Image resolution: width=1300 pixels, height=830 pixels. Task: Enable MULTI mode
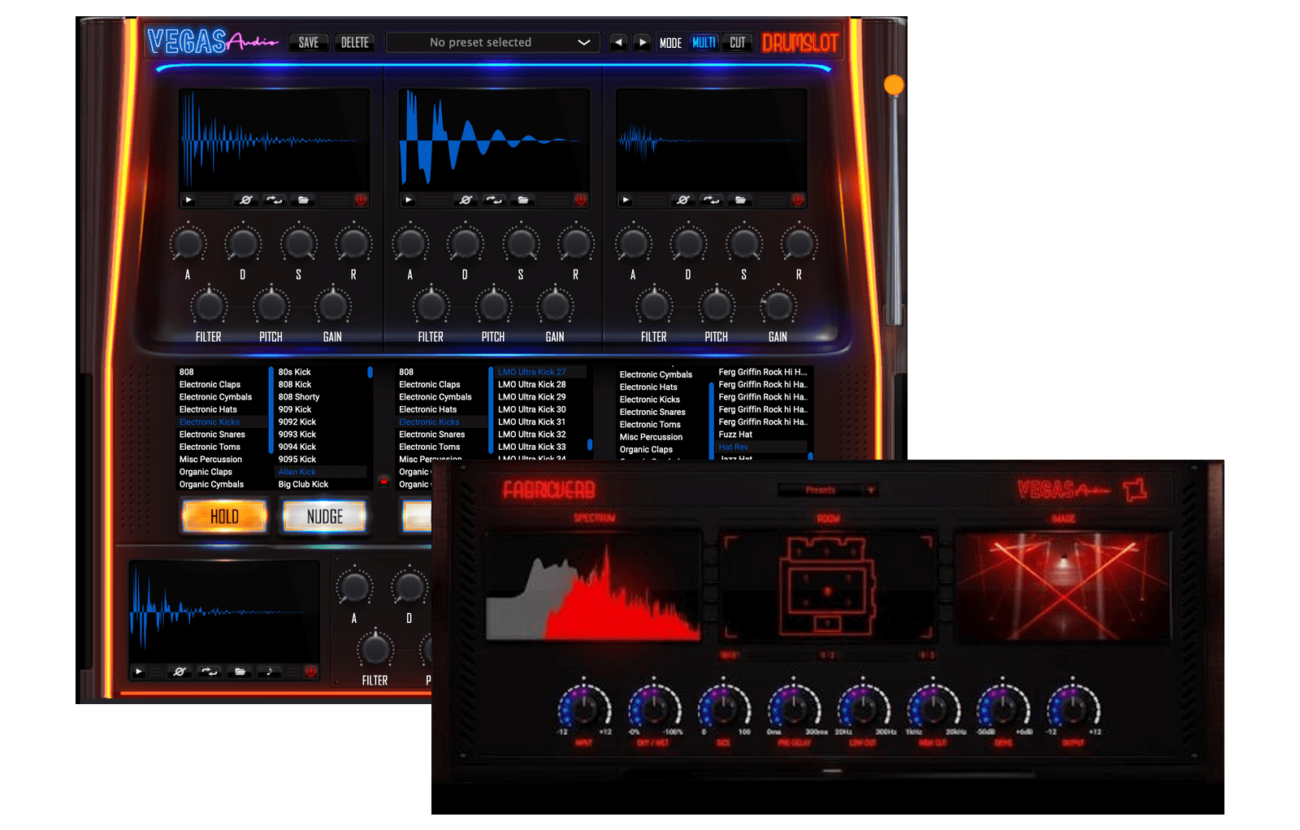point(704,43)
